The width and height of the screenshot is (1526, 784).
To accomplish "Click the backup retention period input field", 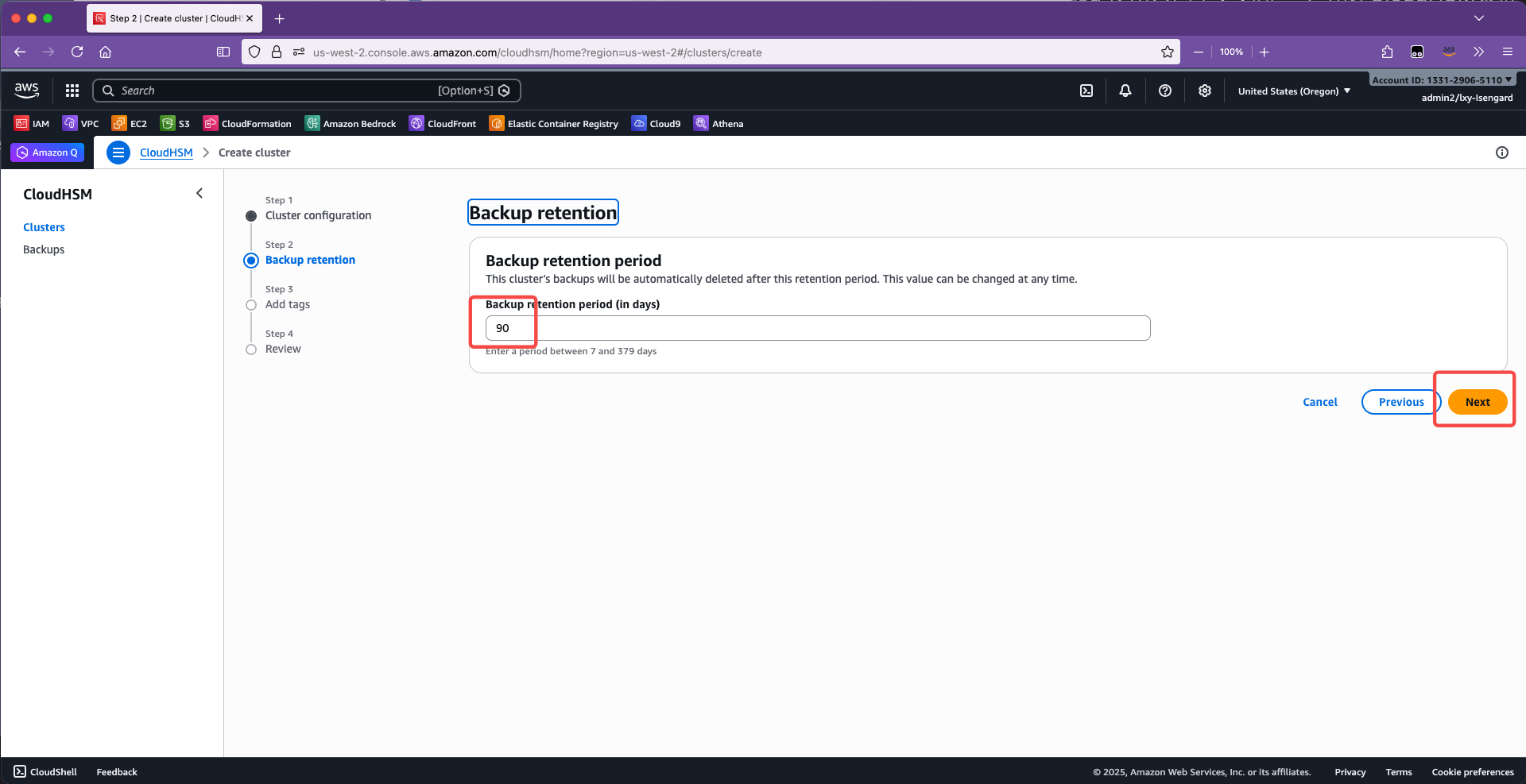I will coord(817,328).
